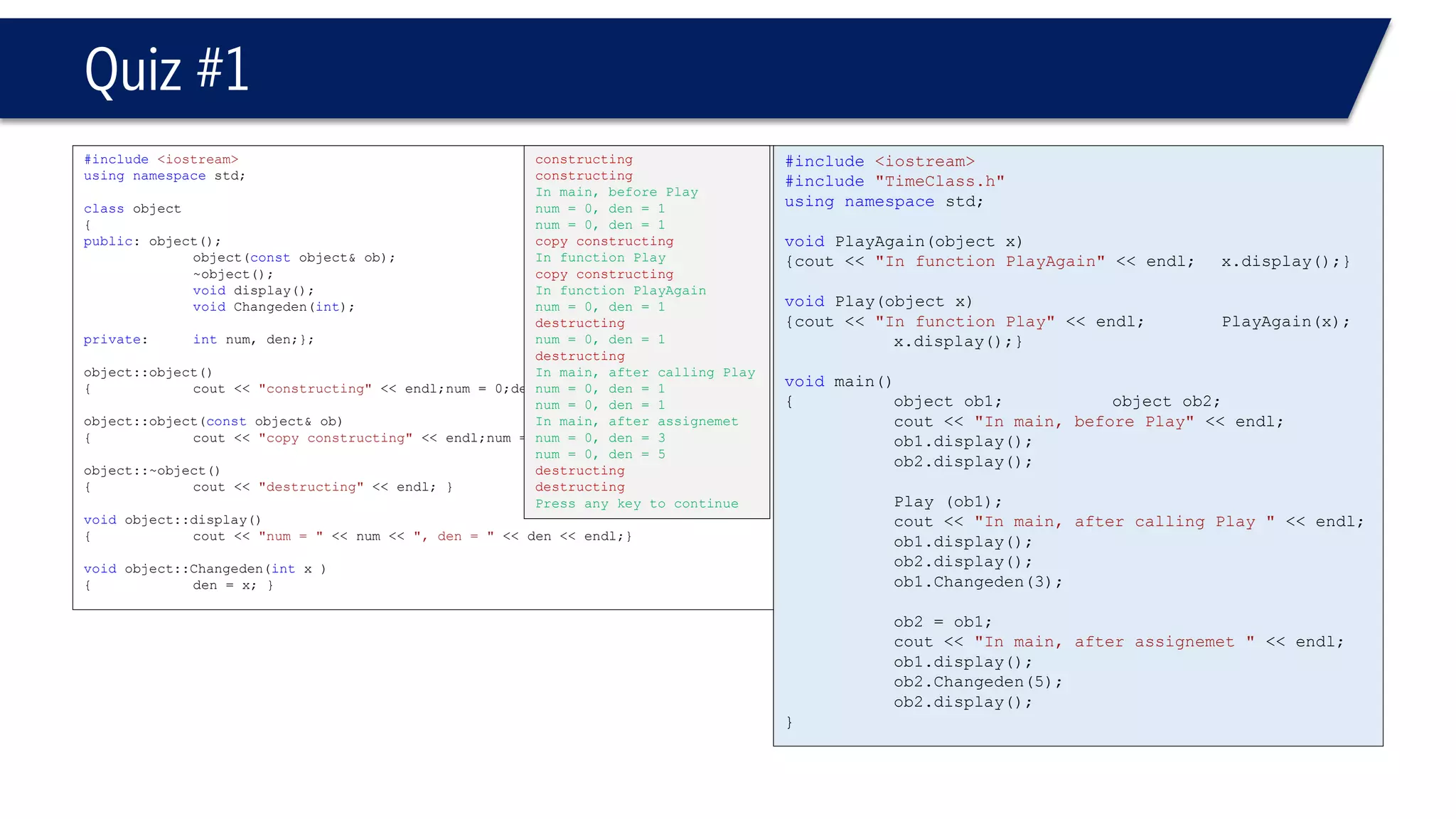Click 'void Play(object x)' function header
Viewport: 1456px width, 819px height.
click(x=878, y=301)
